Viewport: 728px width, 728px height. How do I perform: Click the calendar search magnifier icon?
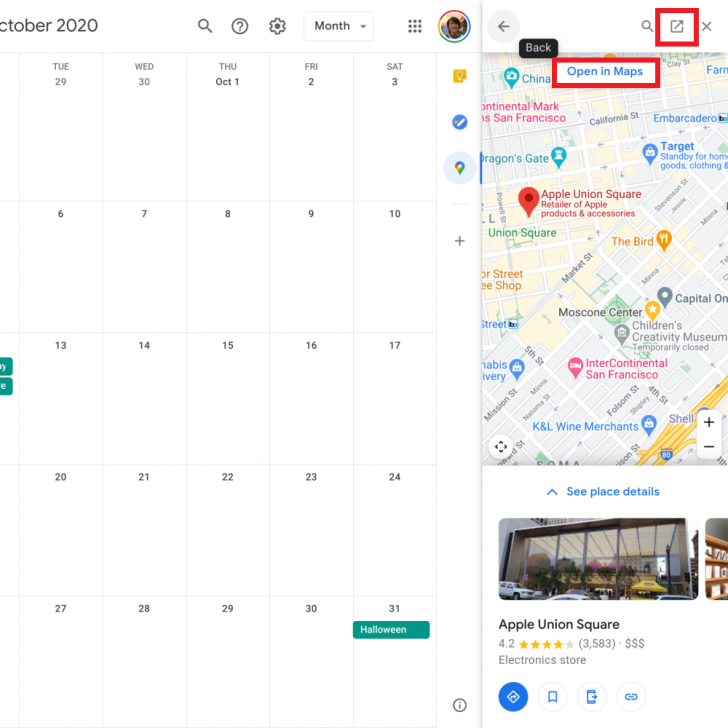point(205,26)
